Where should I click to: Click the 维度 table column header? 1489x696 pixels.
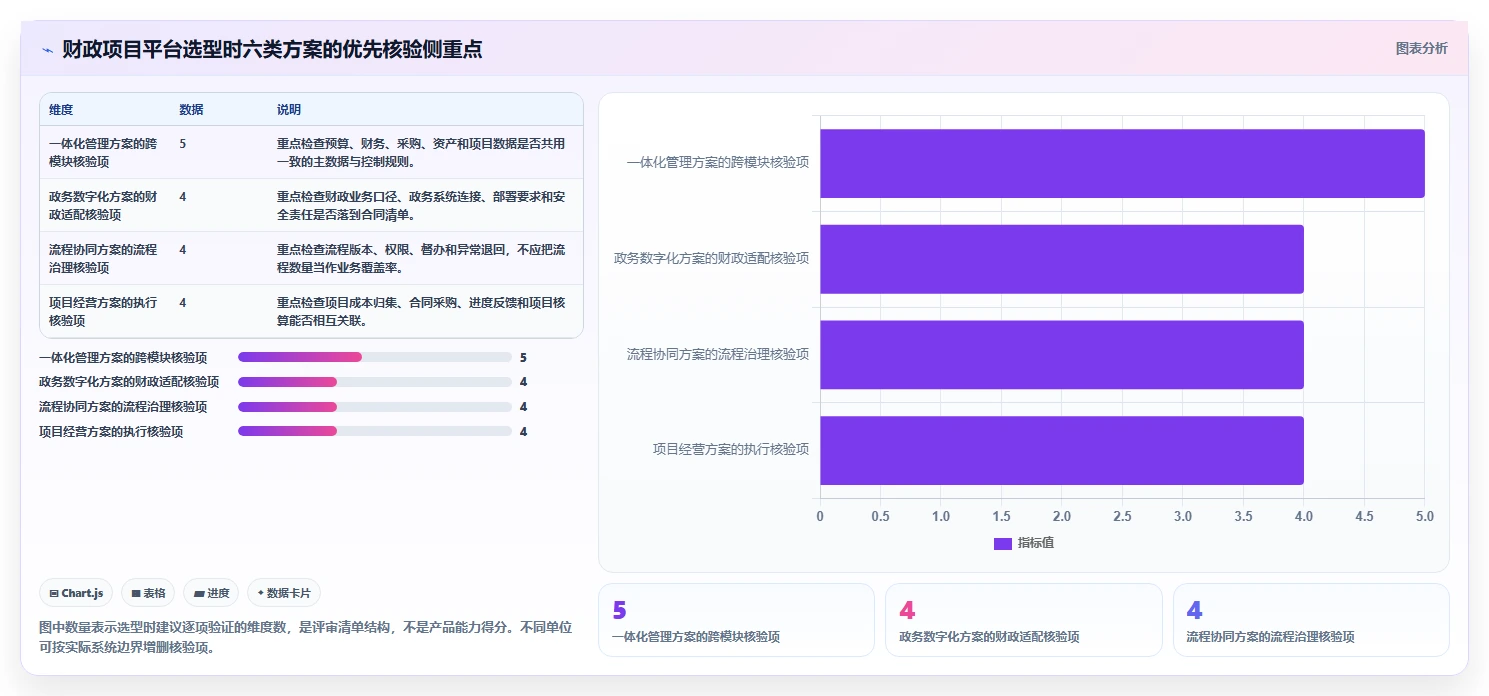[x=61, y=110]
